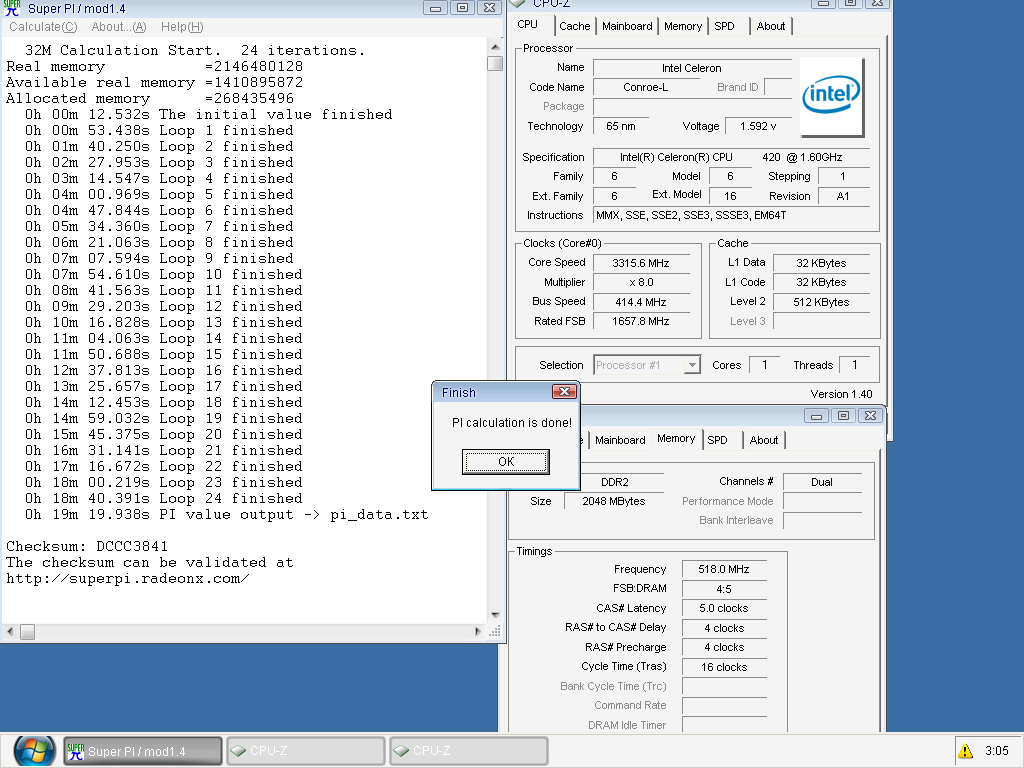Click the Loop 24 finished line

pos(163,498)
